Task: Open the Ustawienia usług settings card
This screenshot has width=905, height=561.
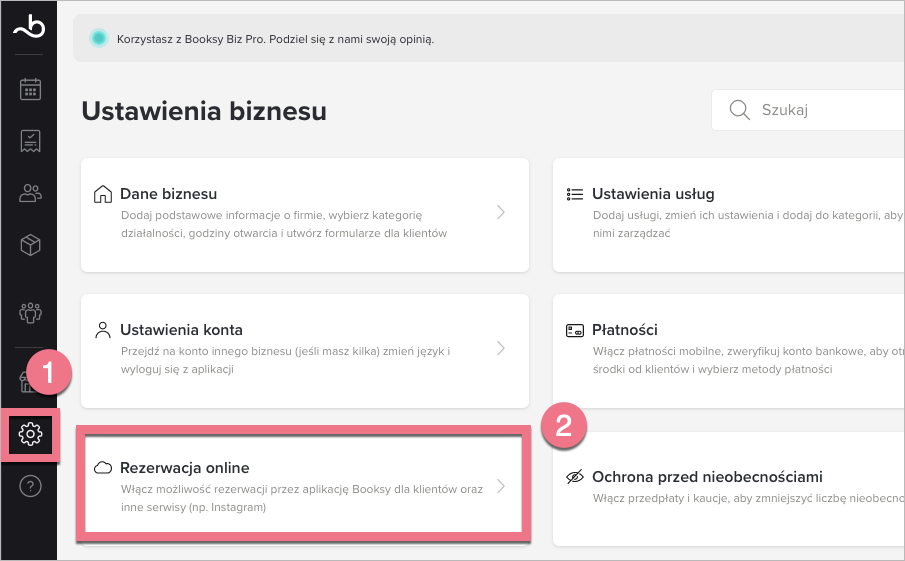Action: [x=730, y=213]
